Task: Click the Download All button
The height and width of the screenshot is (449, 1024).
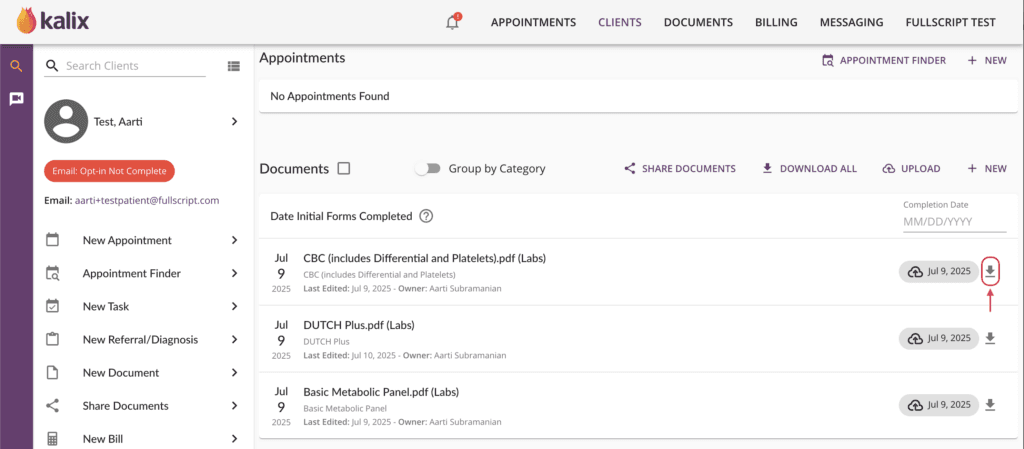Action: point(809,168)
